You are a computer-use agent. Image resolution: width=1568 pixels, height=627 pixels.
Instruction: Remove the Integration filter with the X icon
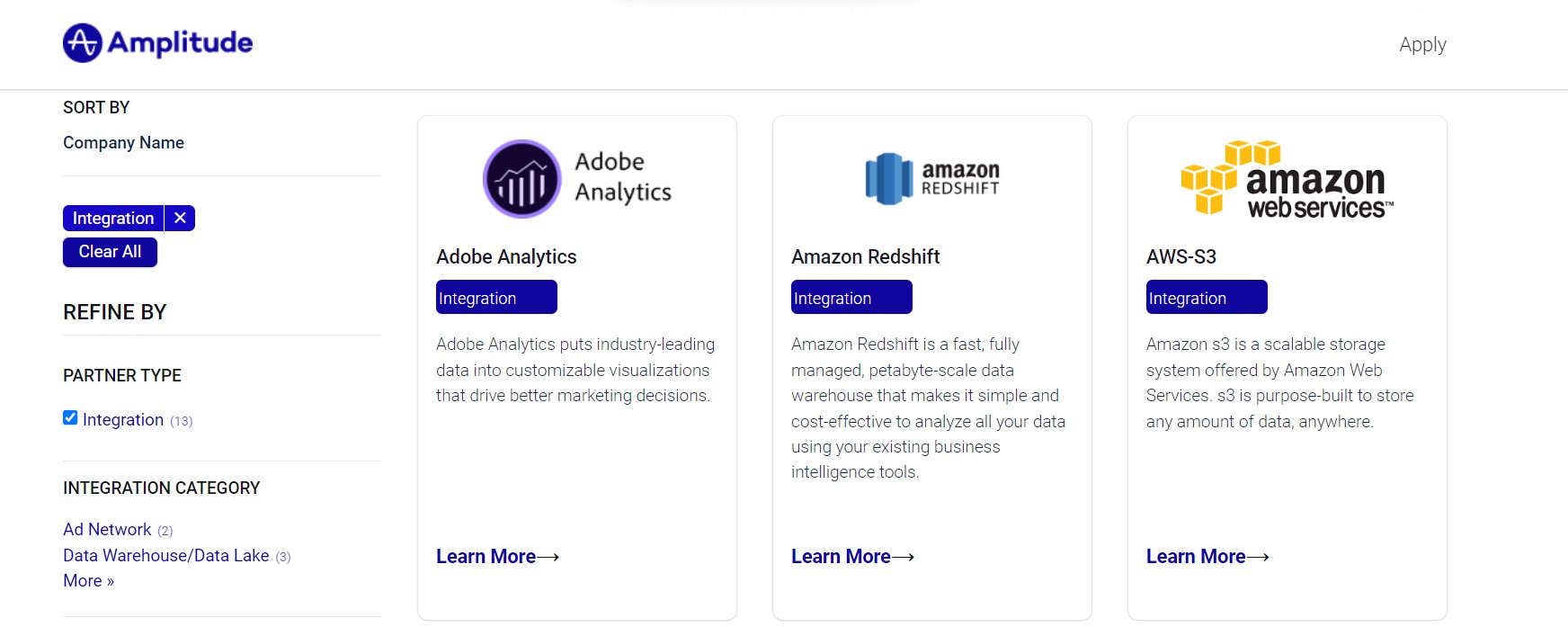(180, 218)
